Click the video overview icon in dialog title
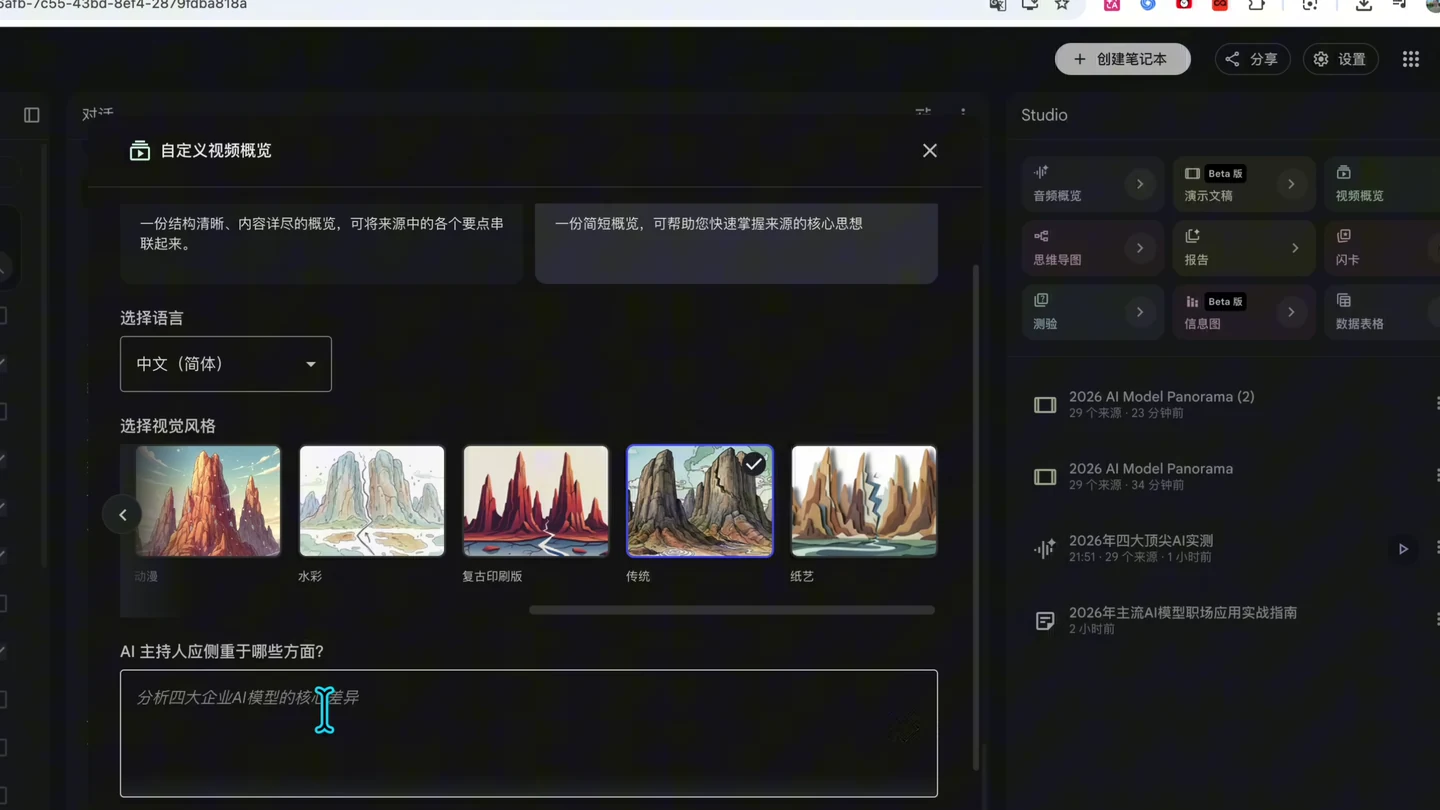 point(140,151)
